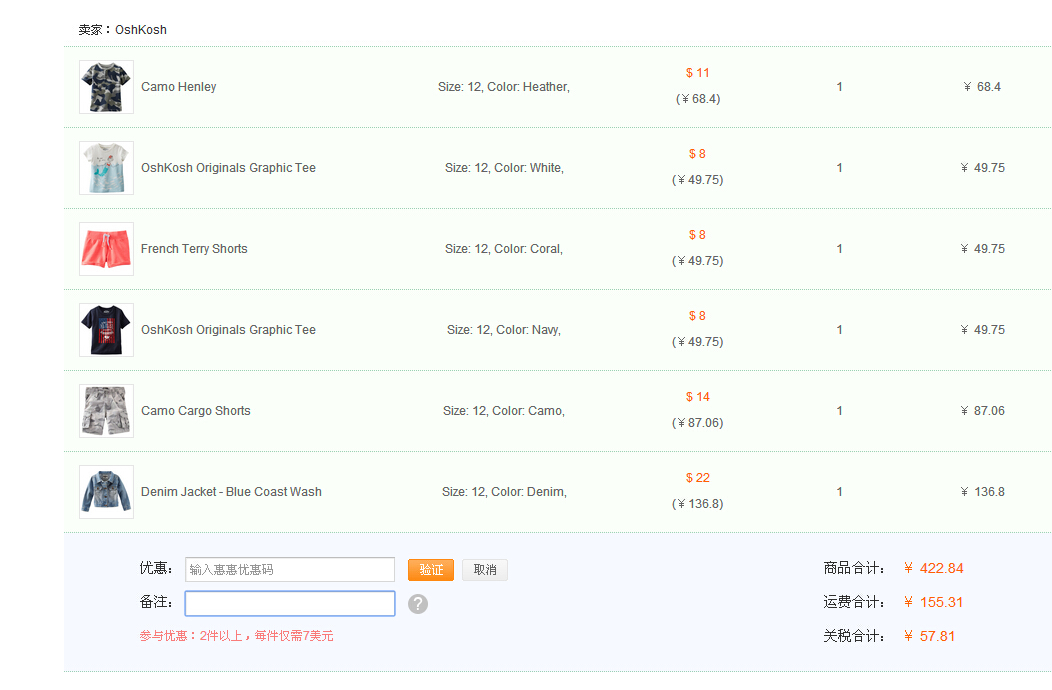The width and height of the screenshot is (1052, 690).
Task: Focus the 备注 remarks input field
Action: pyautogui.click(x=290, y=603)
